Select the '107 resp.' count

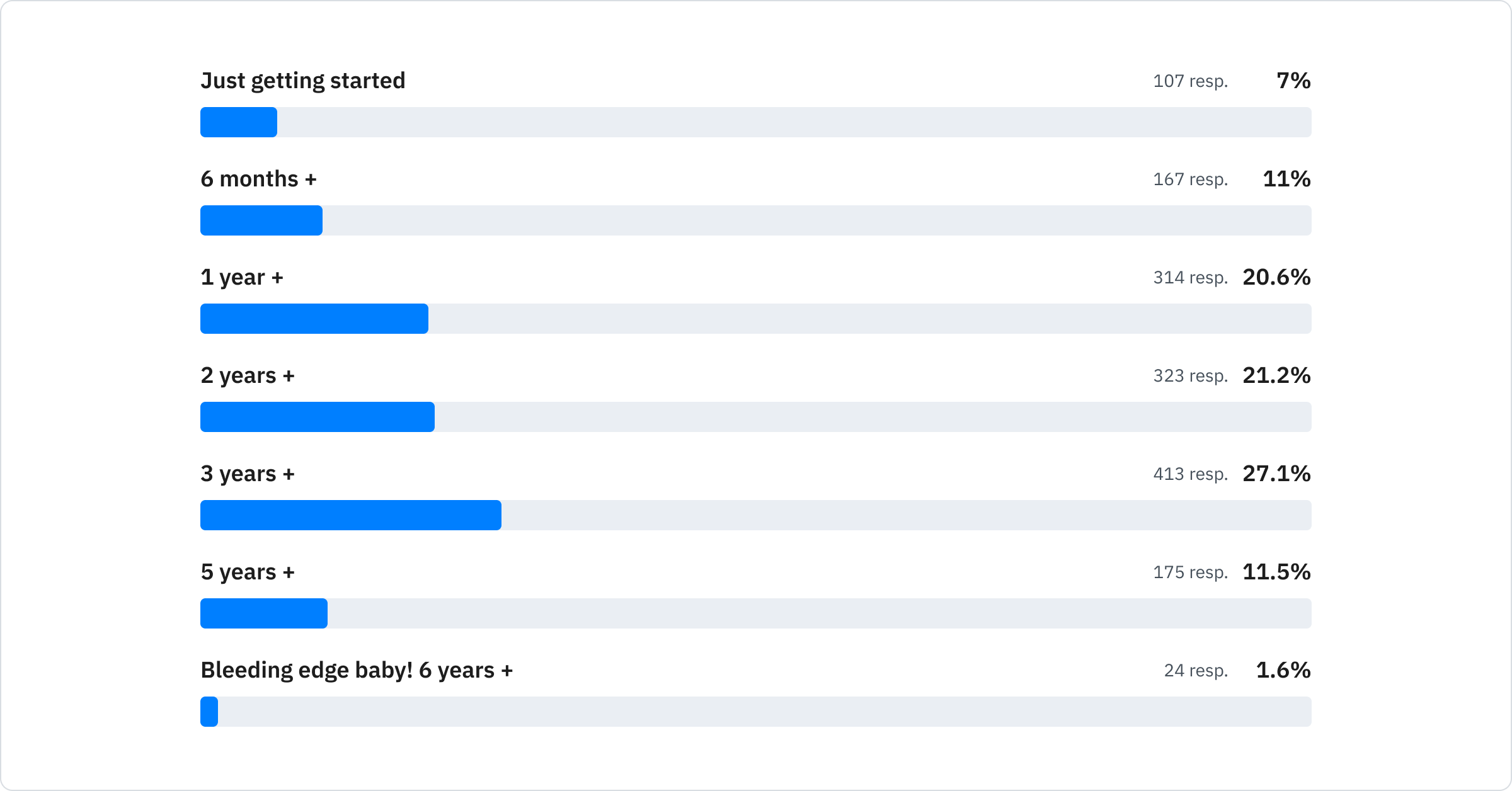(1190, 81)
